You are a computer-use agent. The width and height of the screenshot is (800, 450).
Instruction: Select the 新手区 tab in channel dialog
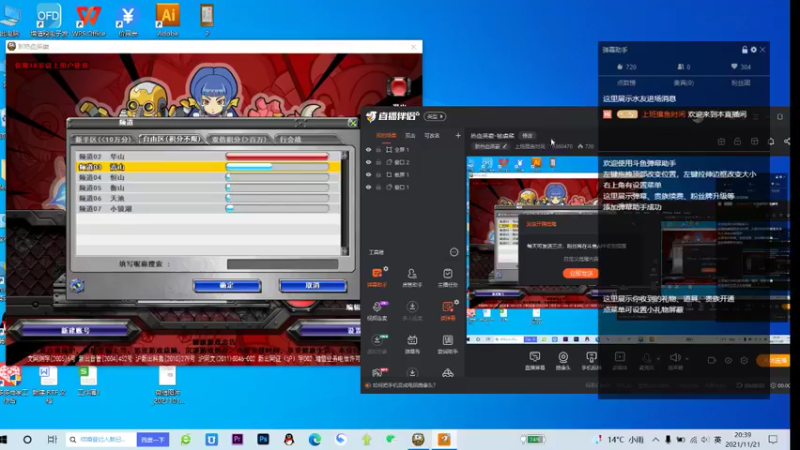coord(104,139)
